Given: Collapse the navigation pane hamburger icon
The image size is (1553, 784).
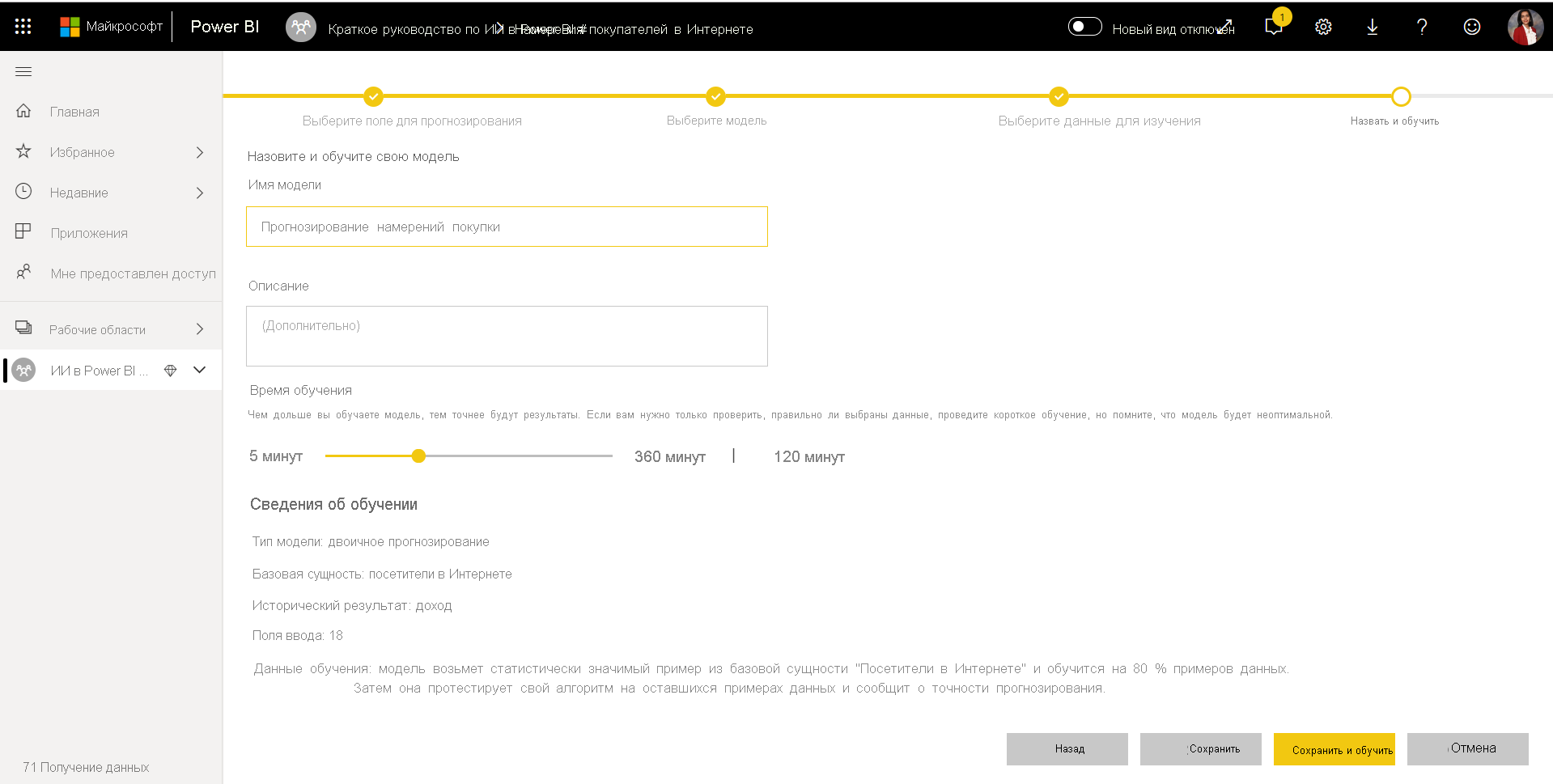Looking at the screenshot, I should (x=23, y=72).
